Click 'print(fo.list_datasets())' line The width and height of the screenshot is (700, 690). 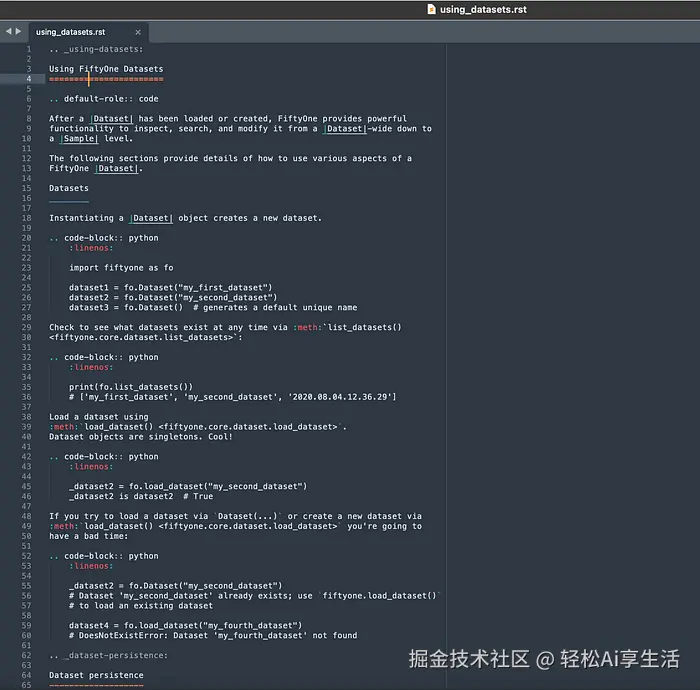131,387
